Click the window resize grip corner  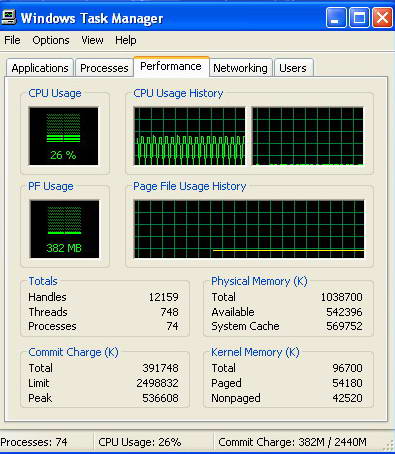tap(389, 446)
